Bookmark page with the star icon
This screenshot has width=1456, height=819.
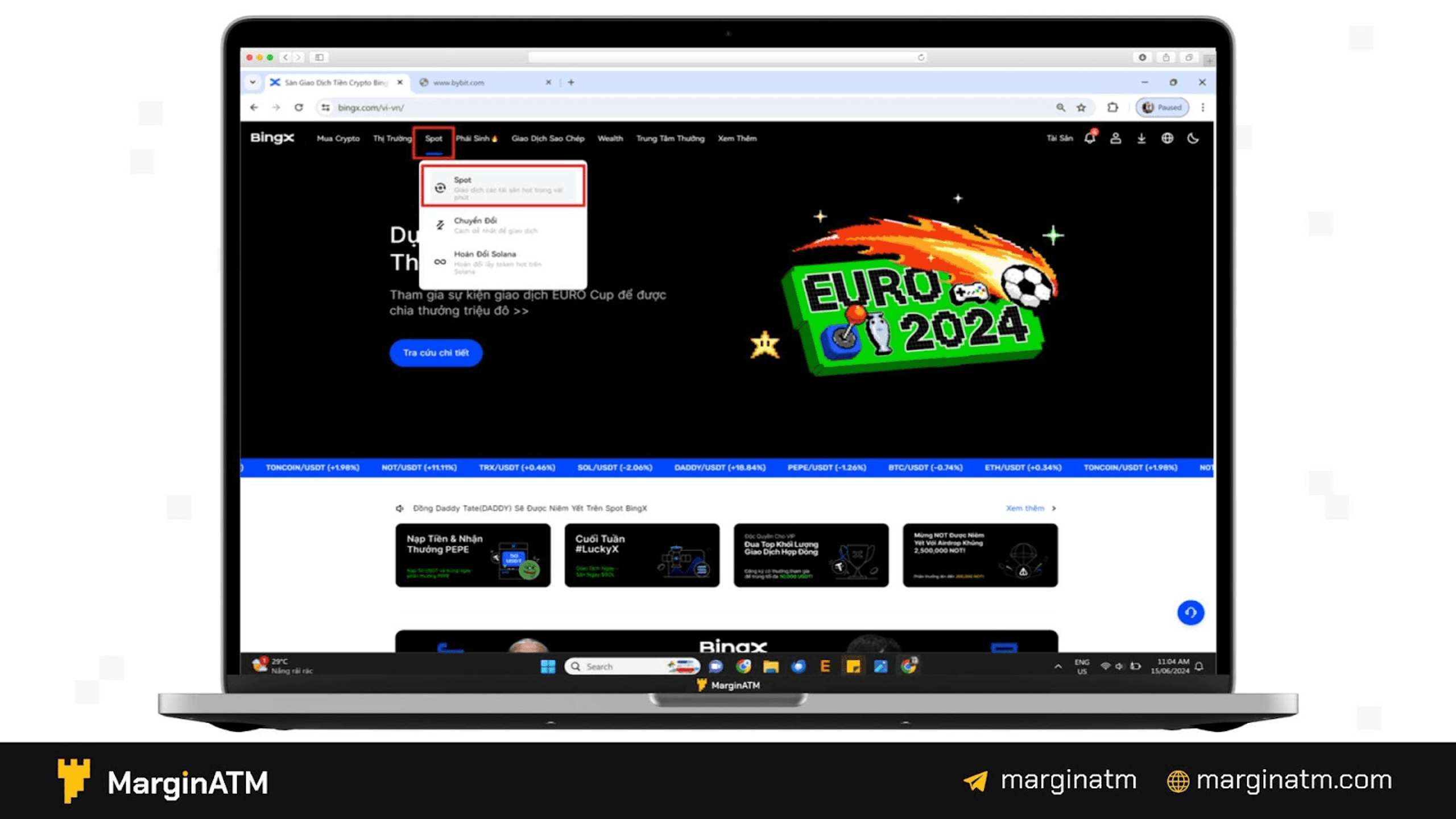coord(1081,107)
